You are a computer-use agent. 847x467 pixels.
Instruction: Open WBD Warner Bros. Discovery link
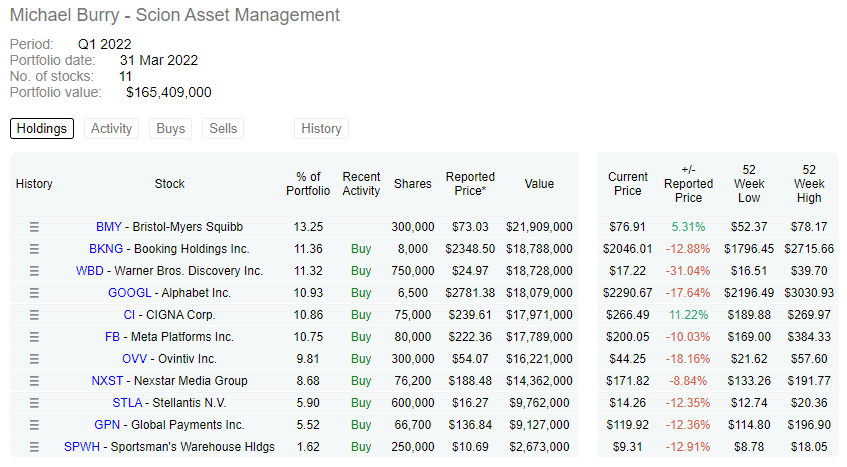[x=169, y=271]
